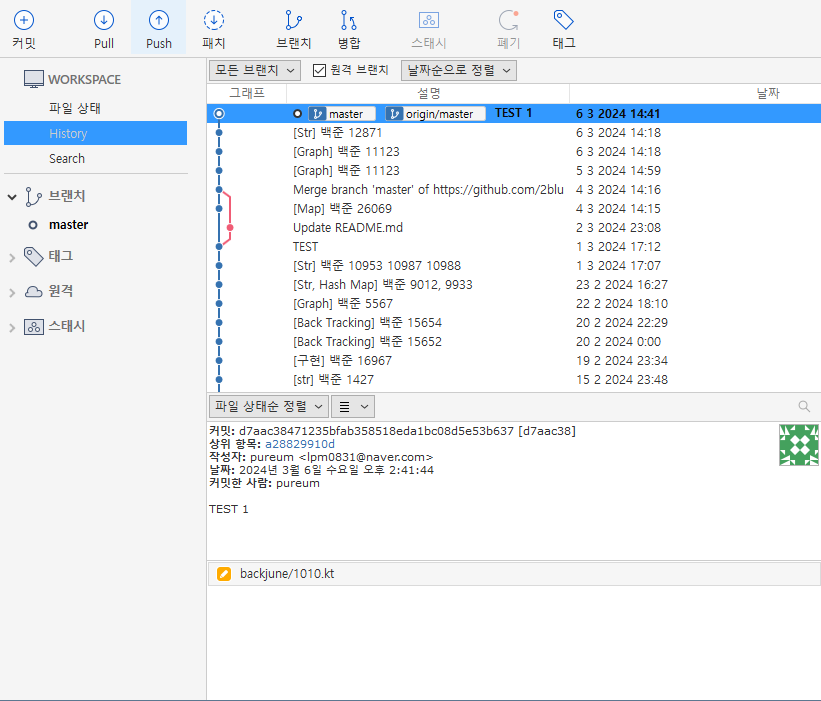
Task: Open the 파일 상태순 정렬 dropdown
Action: coord(269,406)
